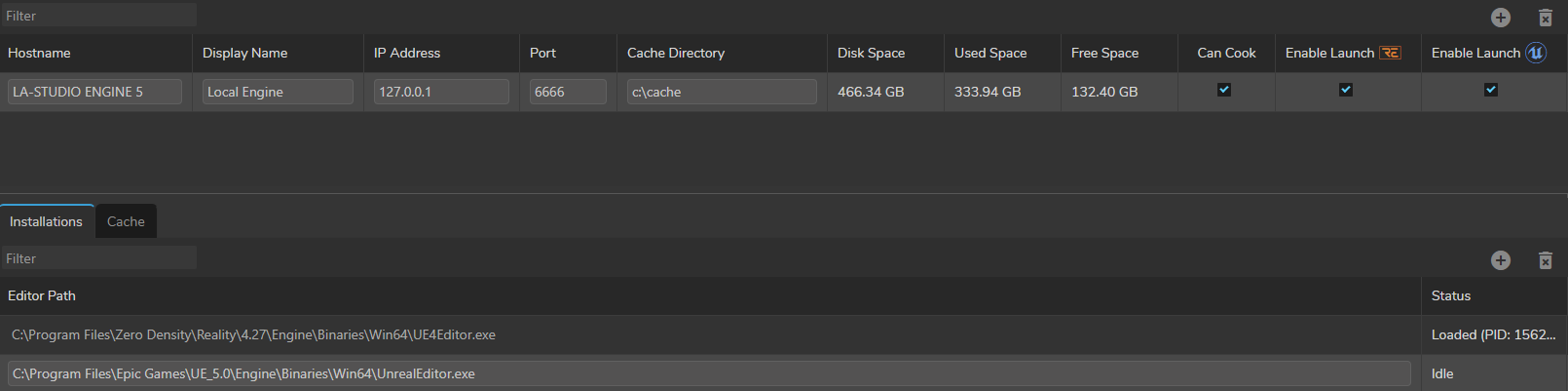Delete the selected engine host

(1546, 18)
